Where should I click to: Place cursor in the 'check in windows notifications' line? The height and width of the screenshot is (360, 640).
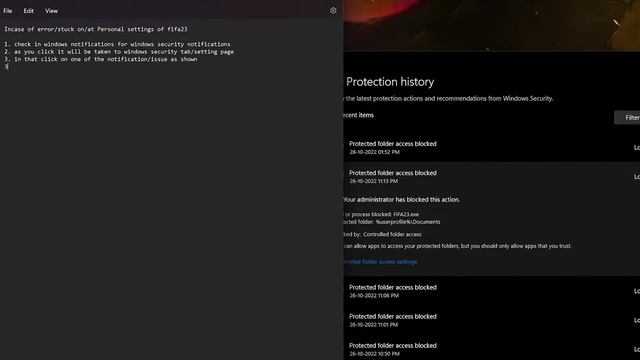click(x=117, y=44)
